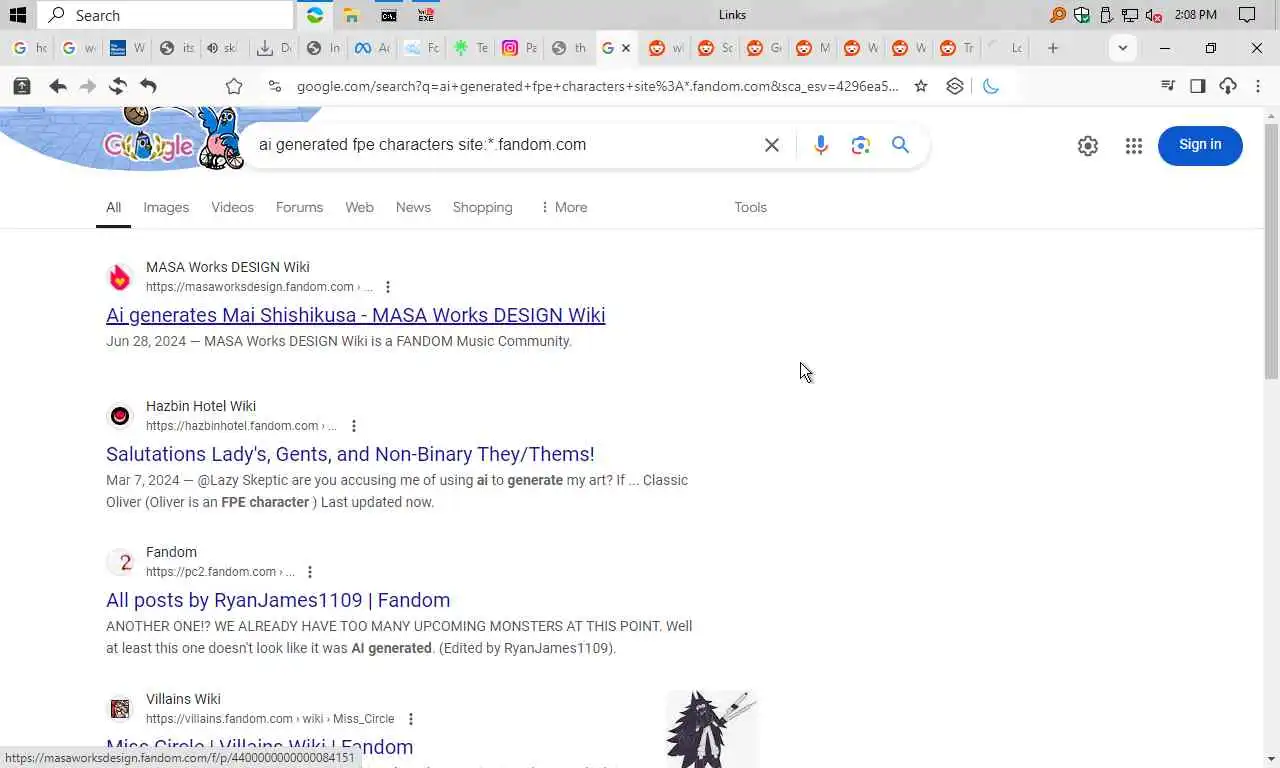Viewport: 1280px width, 768px height.
Task: Click the Windows Start button
Action: 17,15
